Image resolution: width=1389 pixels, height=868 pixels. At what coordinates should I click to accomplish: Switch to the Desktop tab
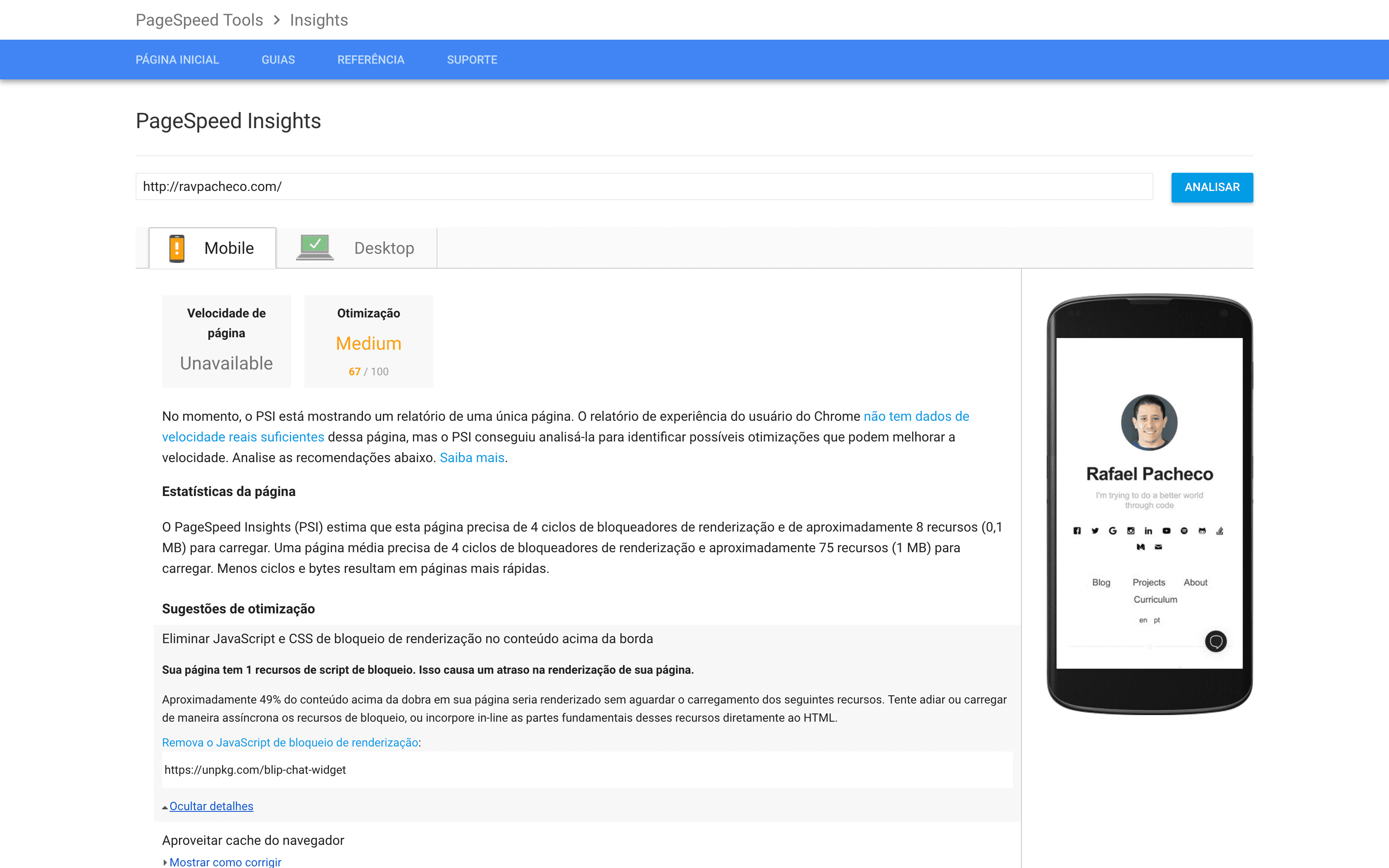(383, 248)
